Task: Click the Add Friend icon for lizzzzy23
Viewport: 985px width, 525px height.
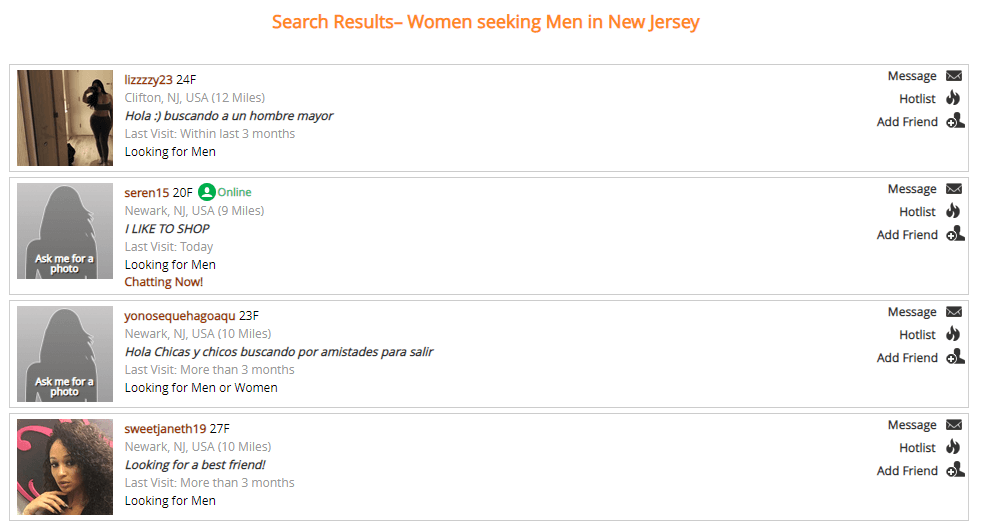Action: [955, 121]
